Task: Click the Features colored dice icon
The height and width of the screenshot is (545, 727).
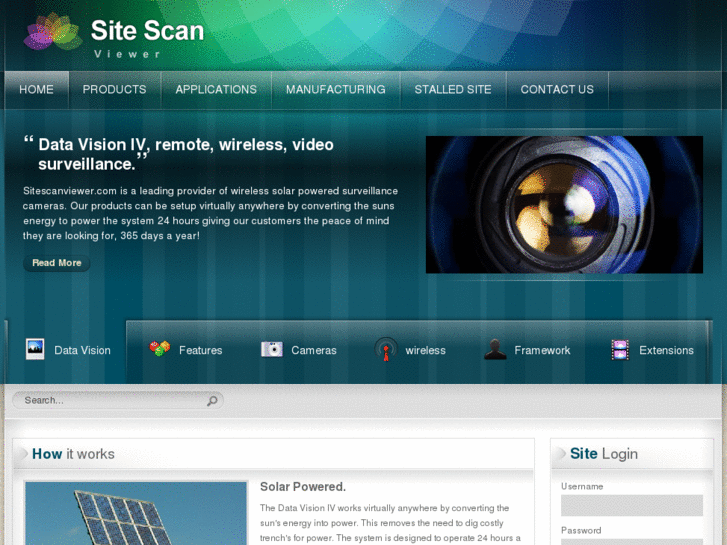Action: coord(159,348)
